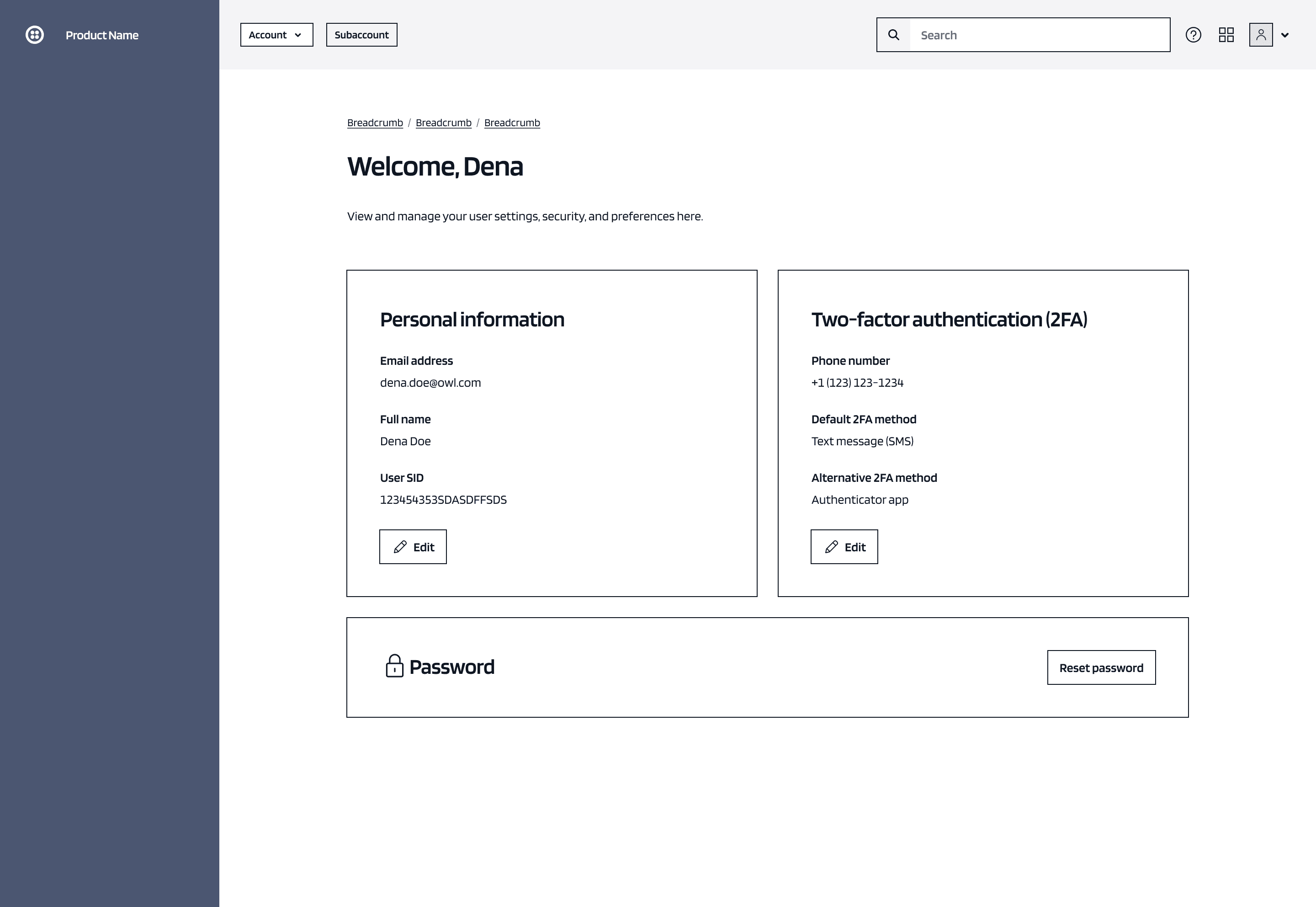Open help via the question mark icon

point(1194,35)
